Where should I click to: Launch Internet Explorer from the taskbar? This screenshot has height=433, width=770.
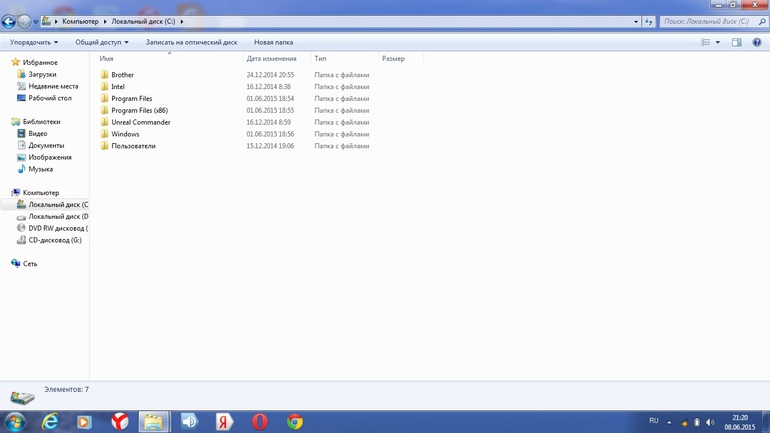50,422
